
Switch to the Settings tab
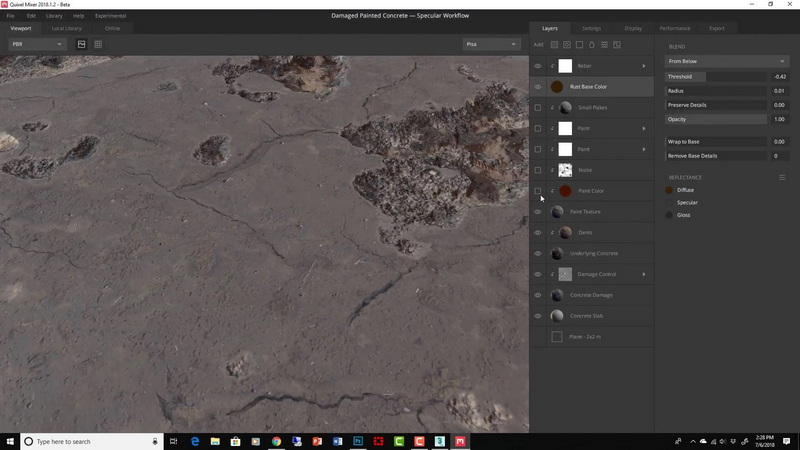591,29
